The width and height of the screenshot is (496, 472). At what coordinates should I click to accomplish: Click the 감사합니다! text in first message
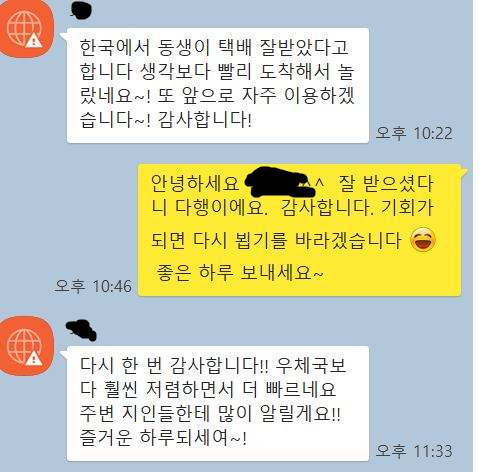click(x=204, y=120)
